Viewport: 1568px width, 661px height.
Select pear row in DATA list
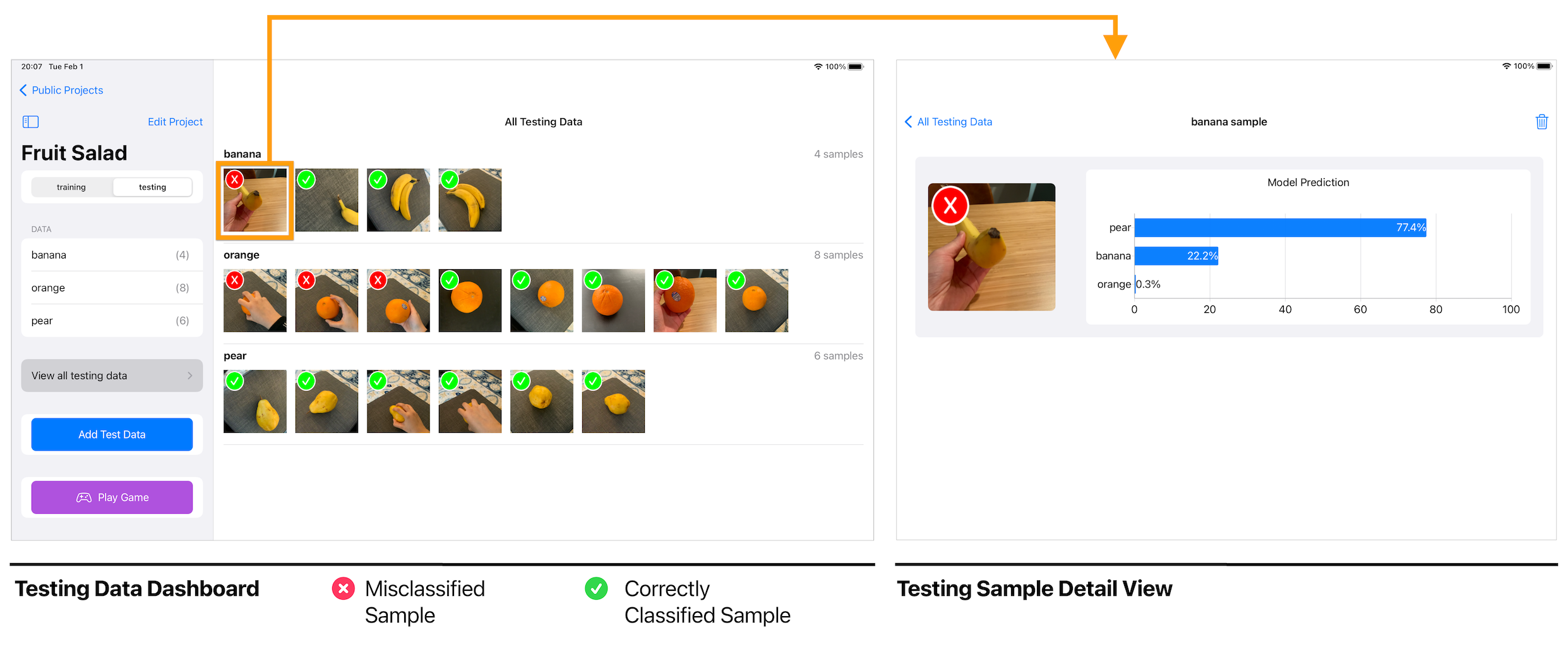pyautogui.click(x=112, y=320)
